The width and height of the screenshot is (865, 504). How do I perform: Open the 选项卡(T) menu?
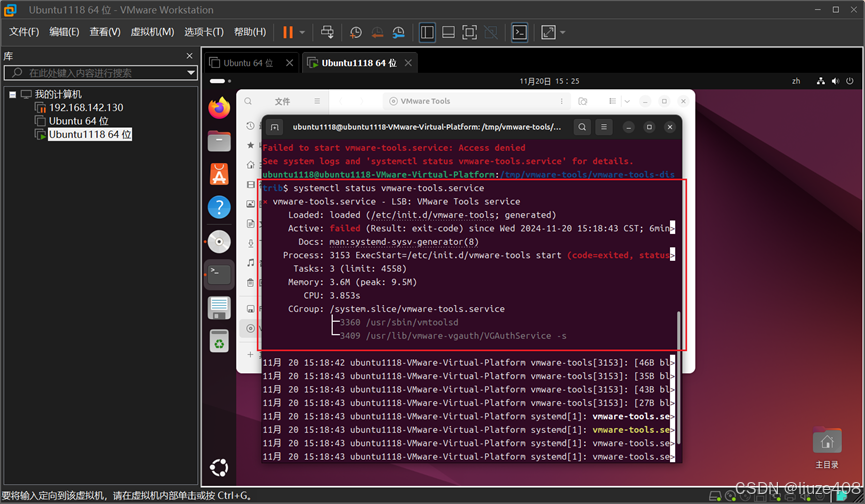click(204, 32)
